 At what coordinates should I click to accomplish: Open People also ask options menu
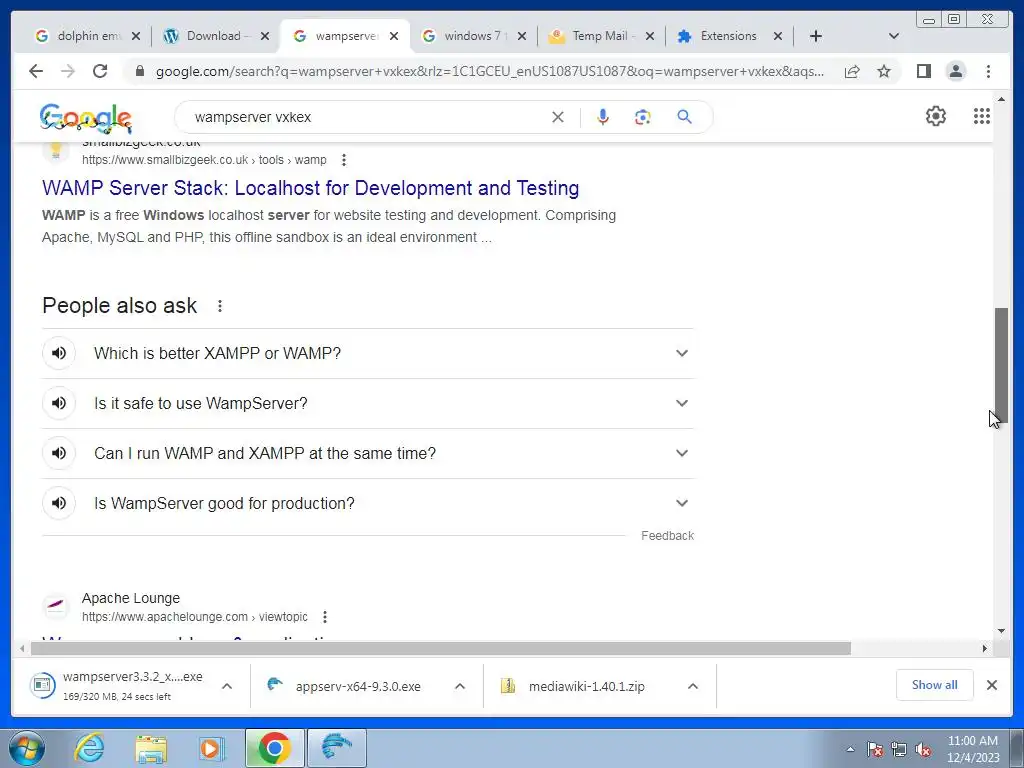(x=220, y=306)
